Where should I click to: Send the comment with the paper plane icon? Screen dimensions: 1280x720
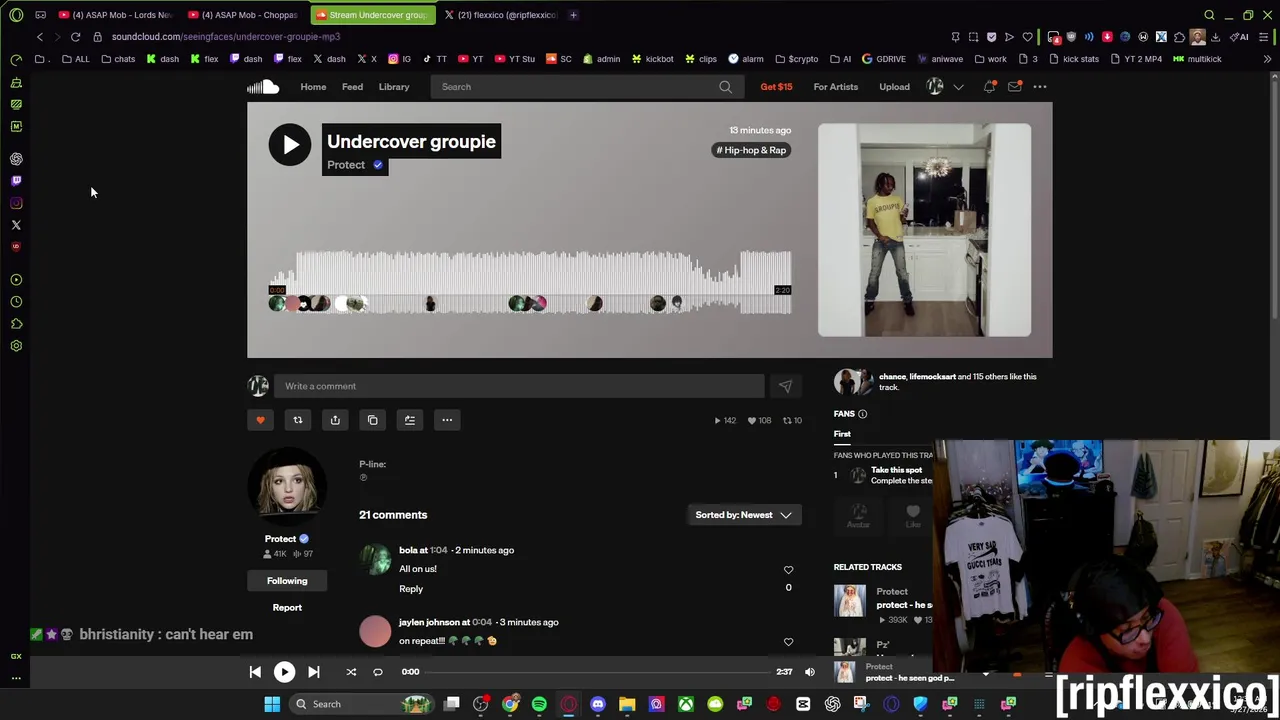pyautogui.click(x=785, y=386)
